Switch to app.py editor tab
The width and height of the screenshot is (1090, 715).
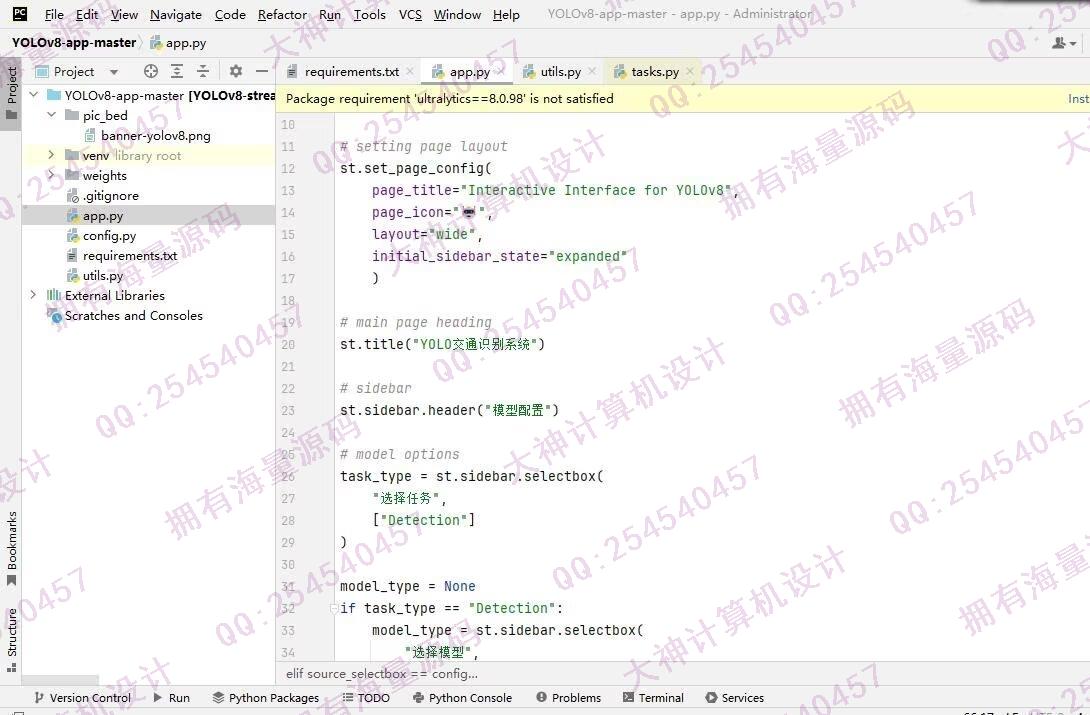pos(469,72)
